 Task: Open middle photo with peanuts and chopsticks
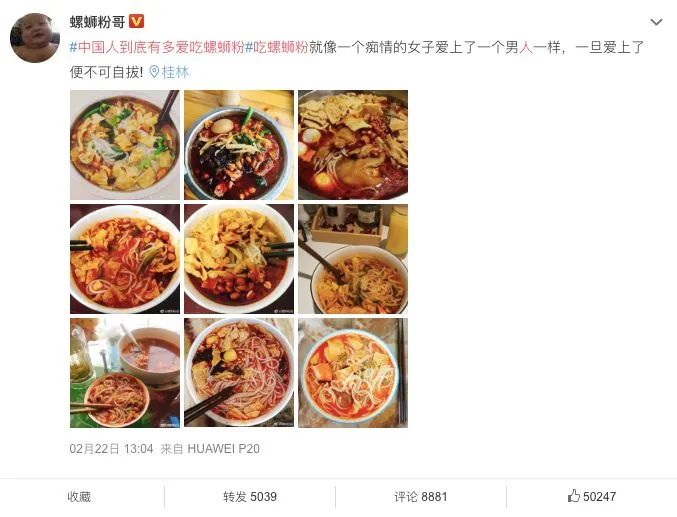239,259
